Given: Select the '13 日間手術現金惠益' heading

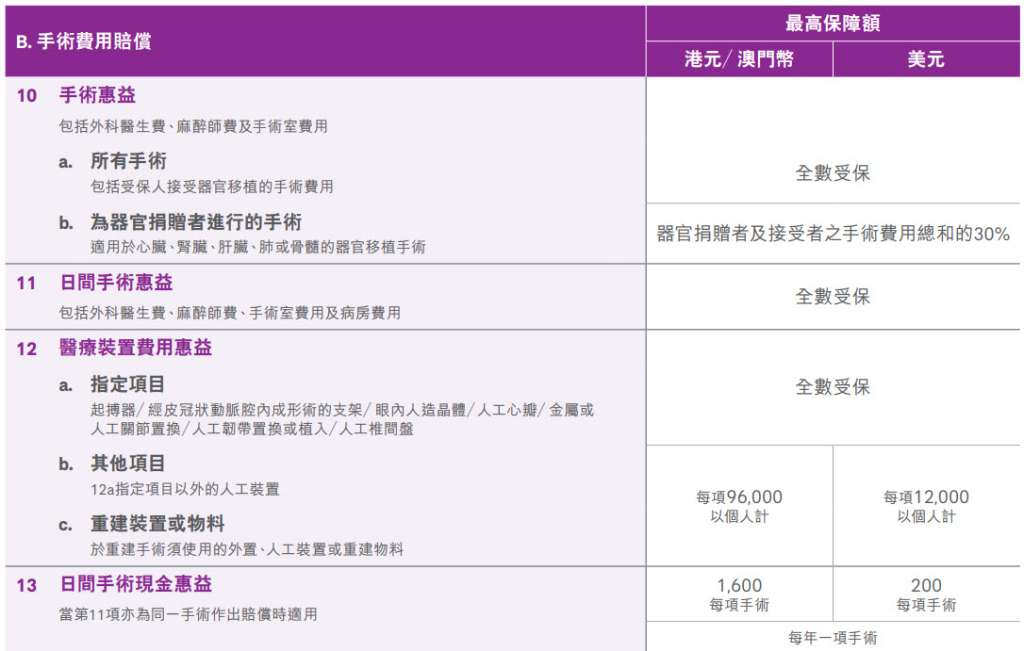Looking at the screenshot, I should tap(135, 584).
